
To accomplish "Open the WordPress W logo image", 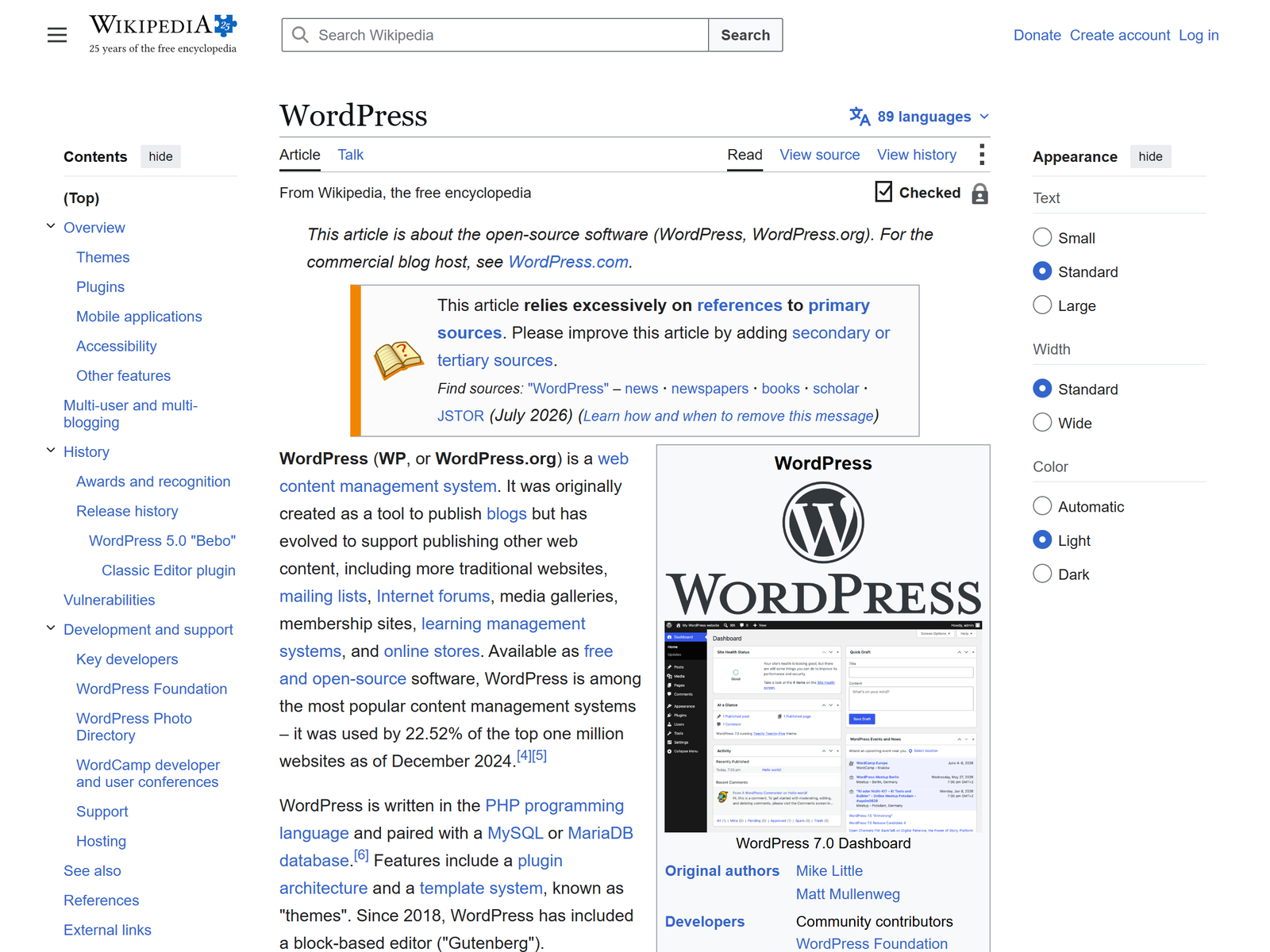I will pyautogui.click(x=823, y=523).
